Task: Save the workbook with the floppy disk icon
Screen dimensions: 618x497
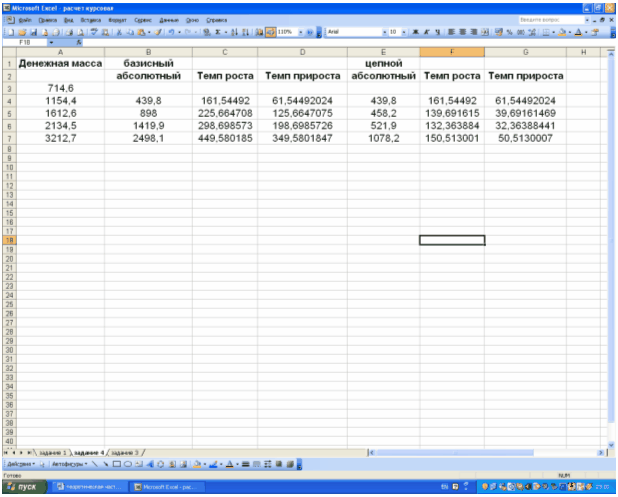Action: point(34,32)
